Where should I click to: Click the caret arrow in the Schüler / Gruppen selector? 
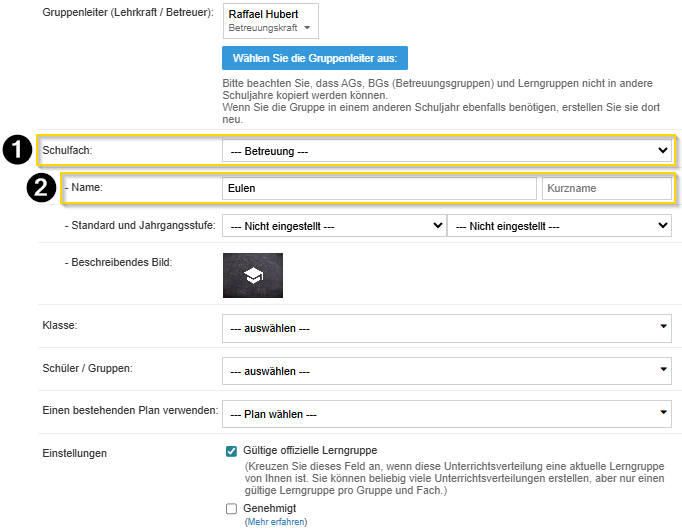point(665,370)
